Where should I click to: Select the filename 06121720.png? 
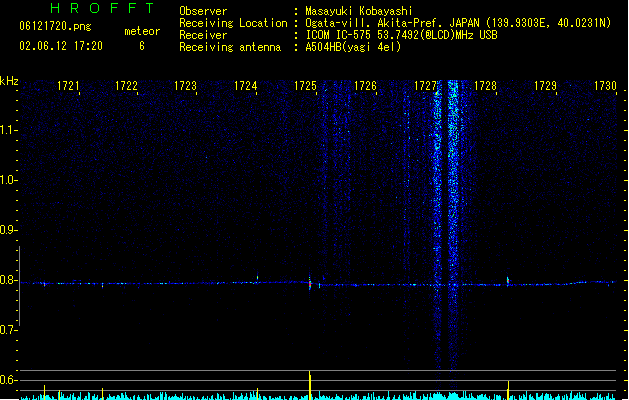(55, 26)
